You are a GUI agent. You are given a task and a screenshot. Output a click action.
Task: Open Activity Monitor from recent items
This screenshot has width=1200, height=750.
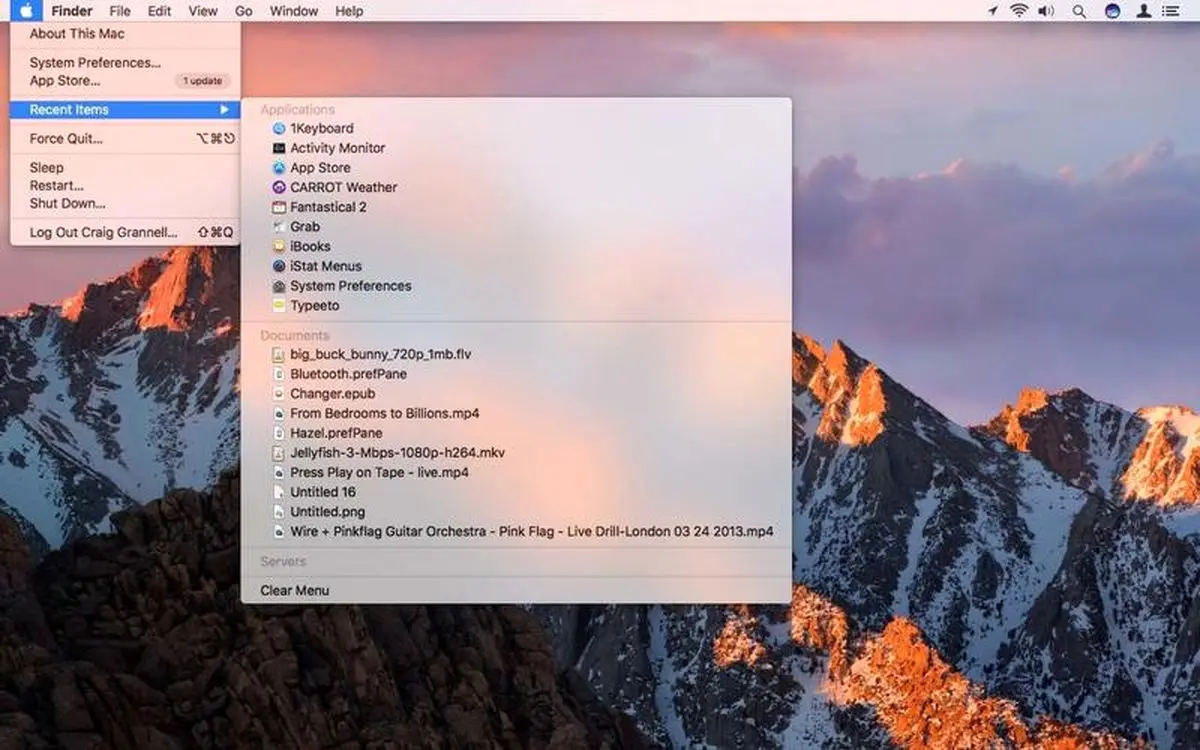(x=337, y=148)
